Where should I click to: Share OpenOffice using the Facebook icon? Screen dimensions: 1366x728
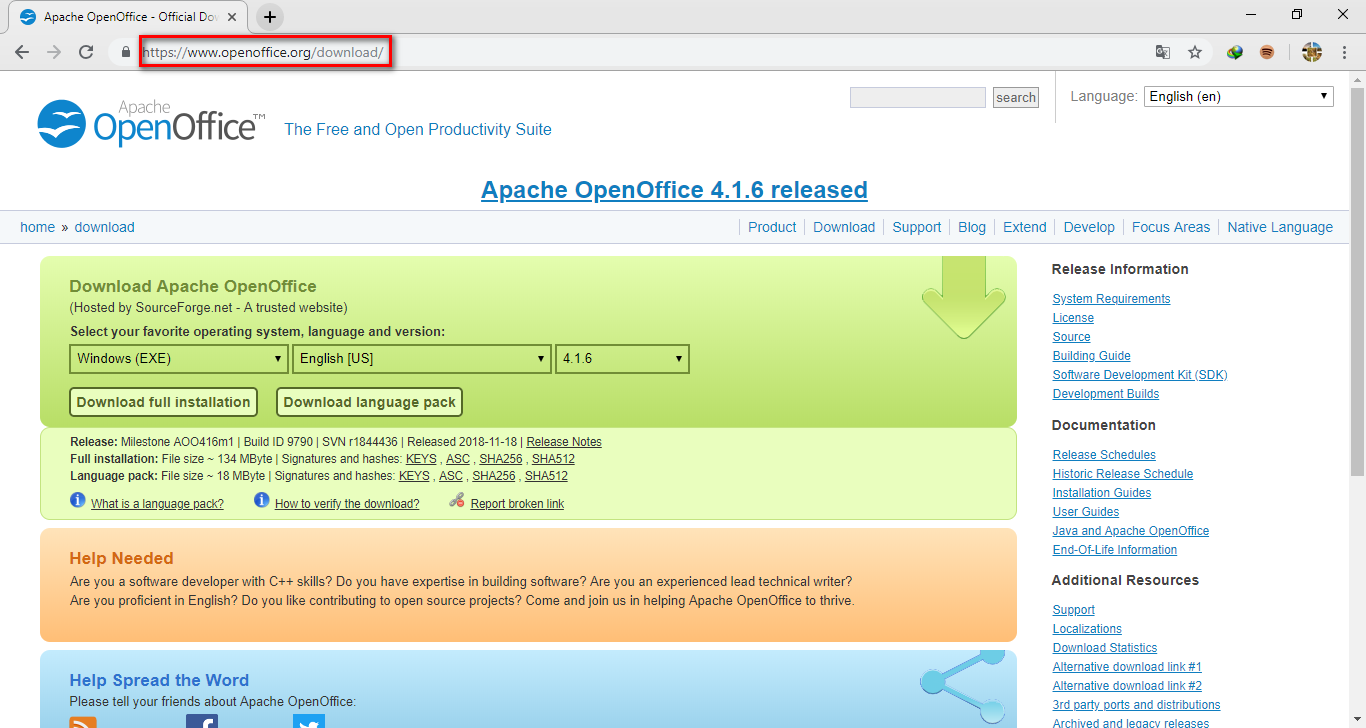(x=201, y=720)
